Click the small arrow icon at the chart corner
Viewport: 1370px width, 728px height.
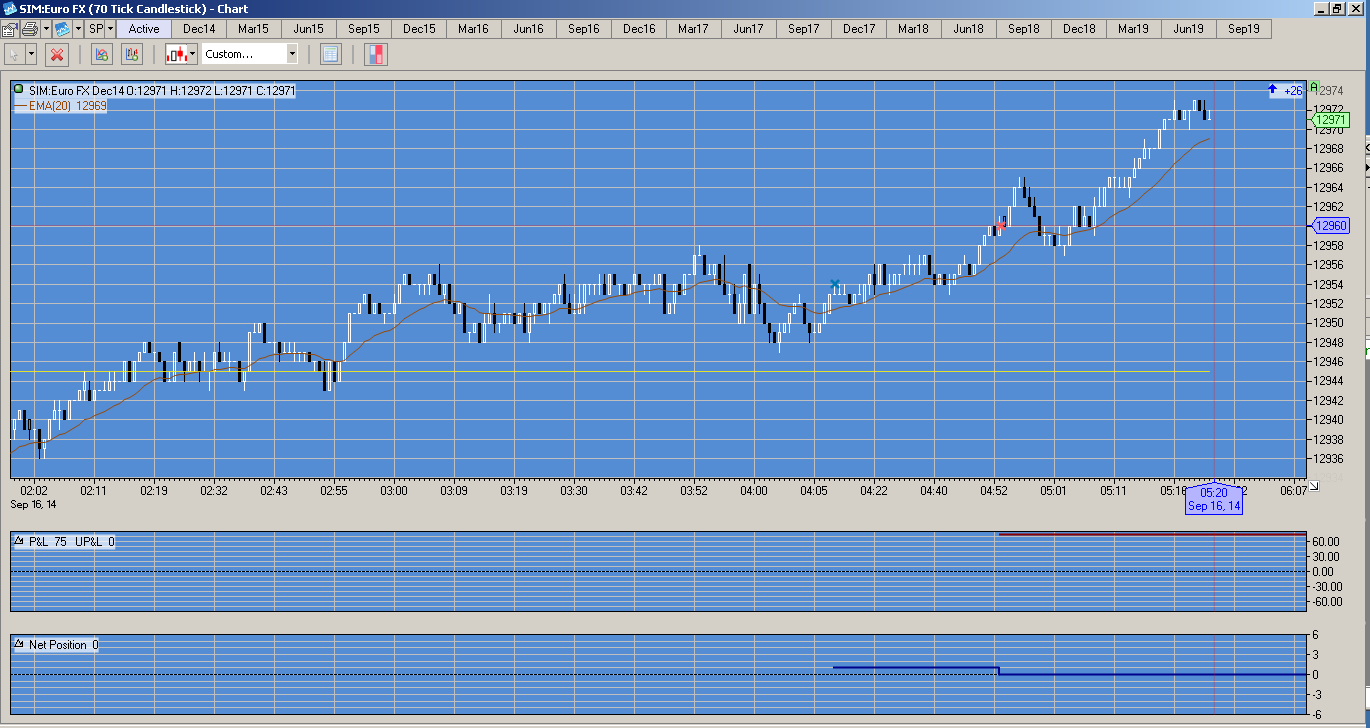[1314, 485]
